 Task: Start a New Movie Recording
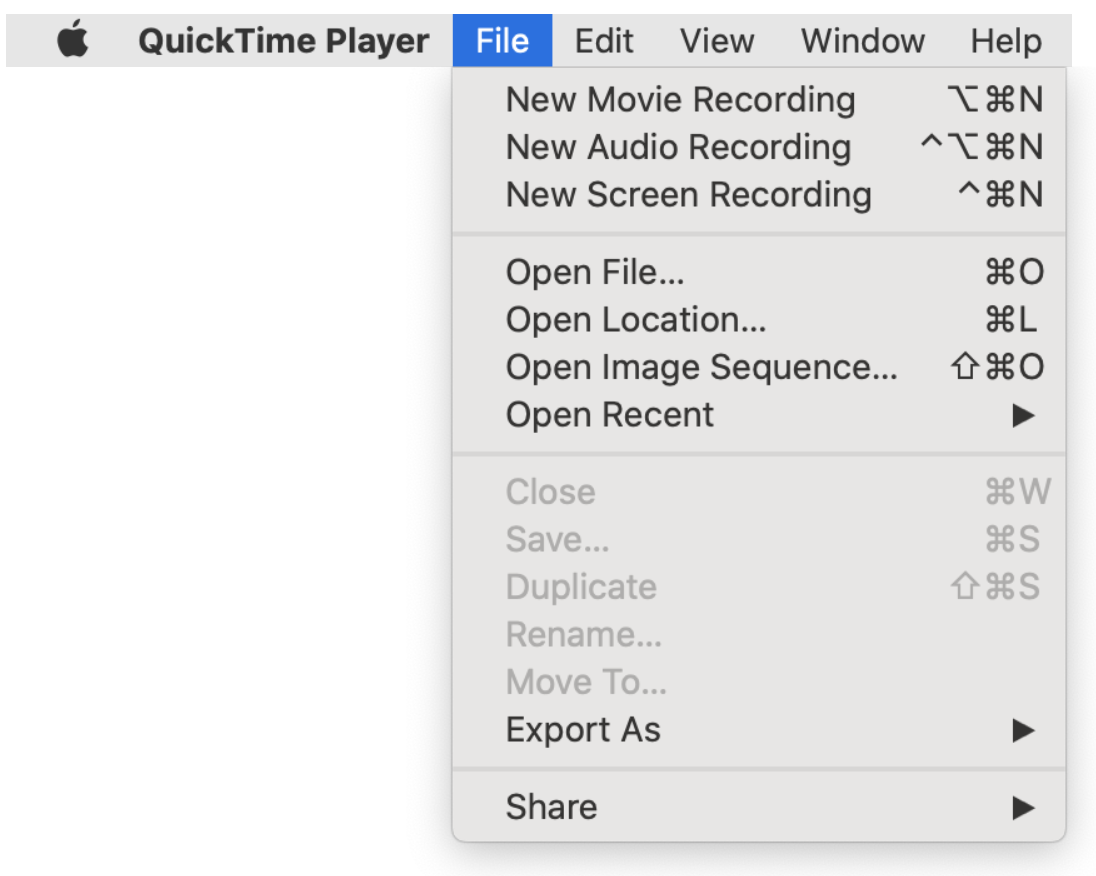680,100
